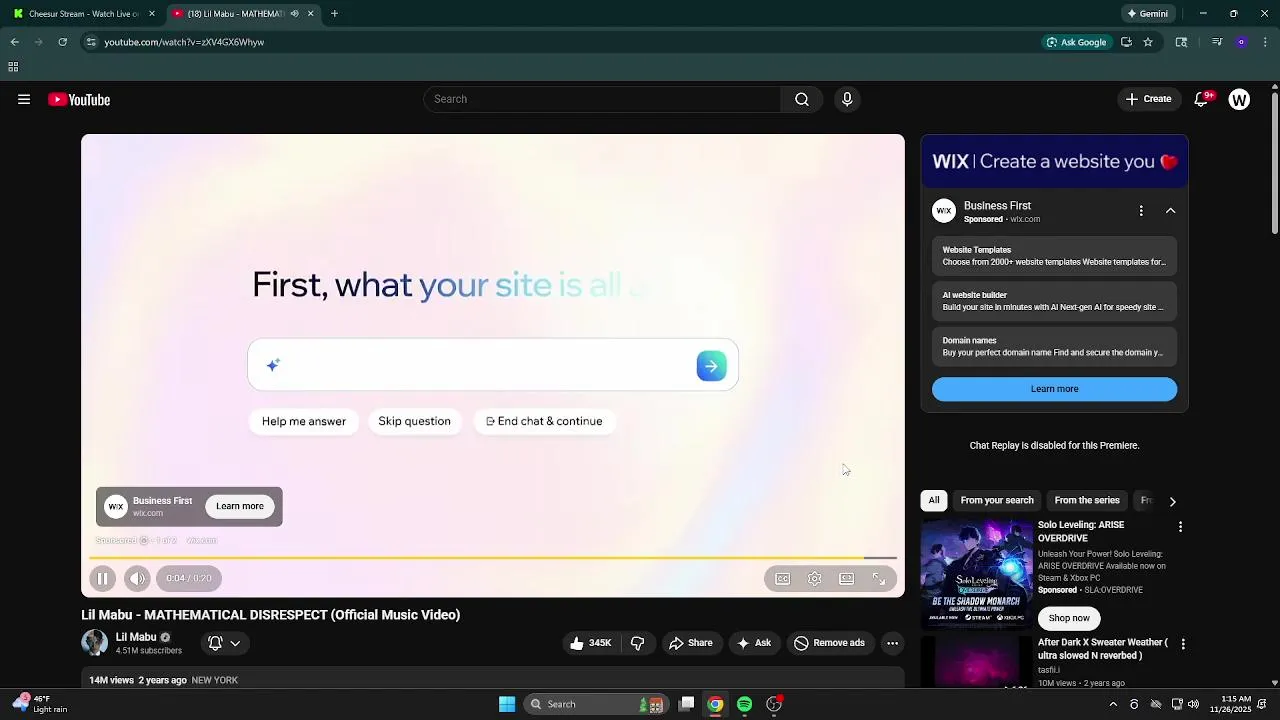Image resolution: width=1280 pixels, height=720 pixels.
Task: Open Domain names ad link
Action: [1054, 346]
